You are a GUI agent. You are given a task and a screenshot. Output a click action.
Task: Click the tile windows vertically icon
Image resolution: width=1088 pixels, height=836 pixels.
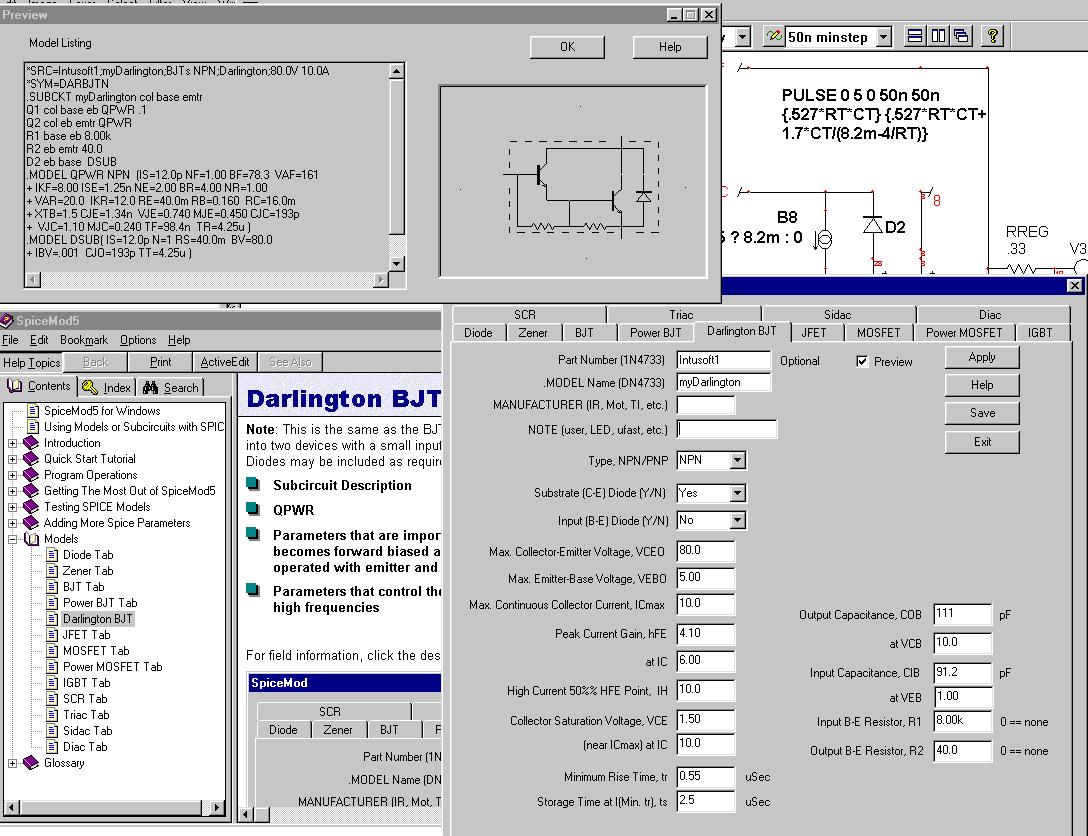(938, 37)
